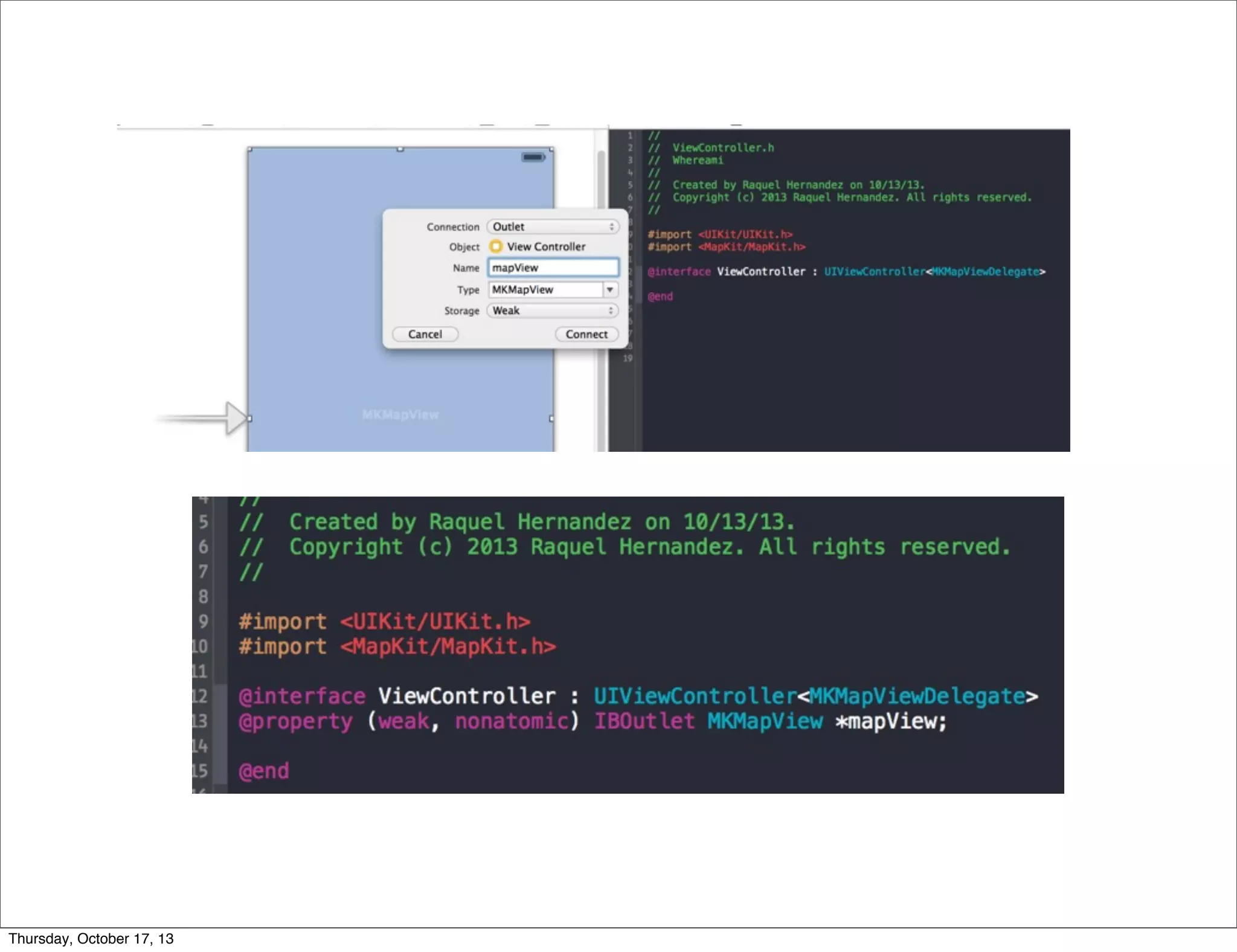Click the yellow View Controller object icon
This screenshot has width=1237, height=952.
[496, 246]
